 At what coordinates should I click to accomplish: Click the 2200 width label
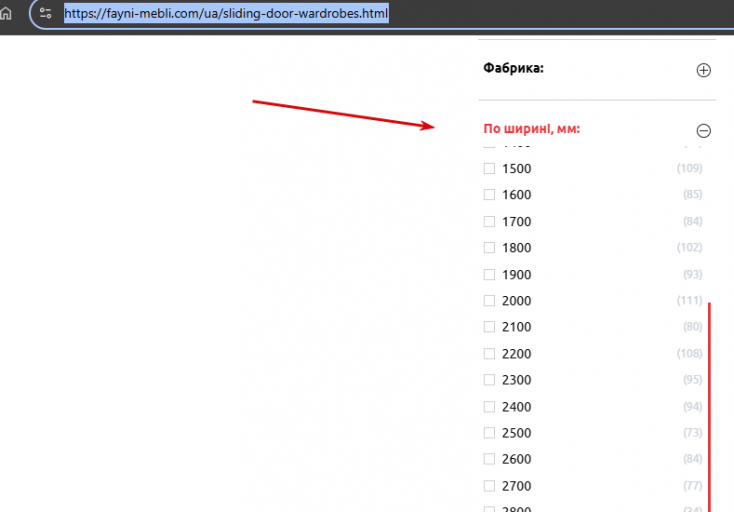516,354
